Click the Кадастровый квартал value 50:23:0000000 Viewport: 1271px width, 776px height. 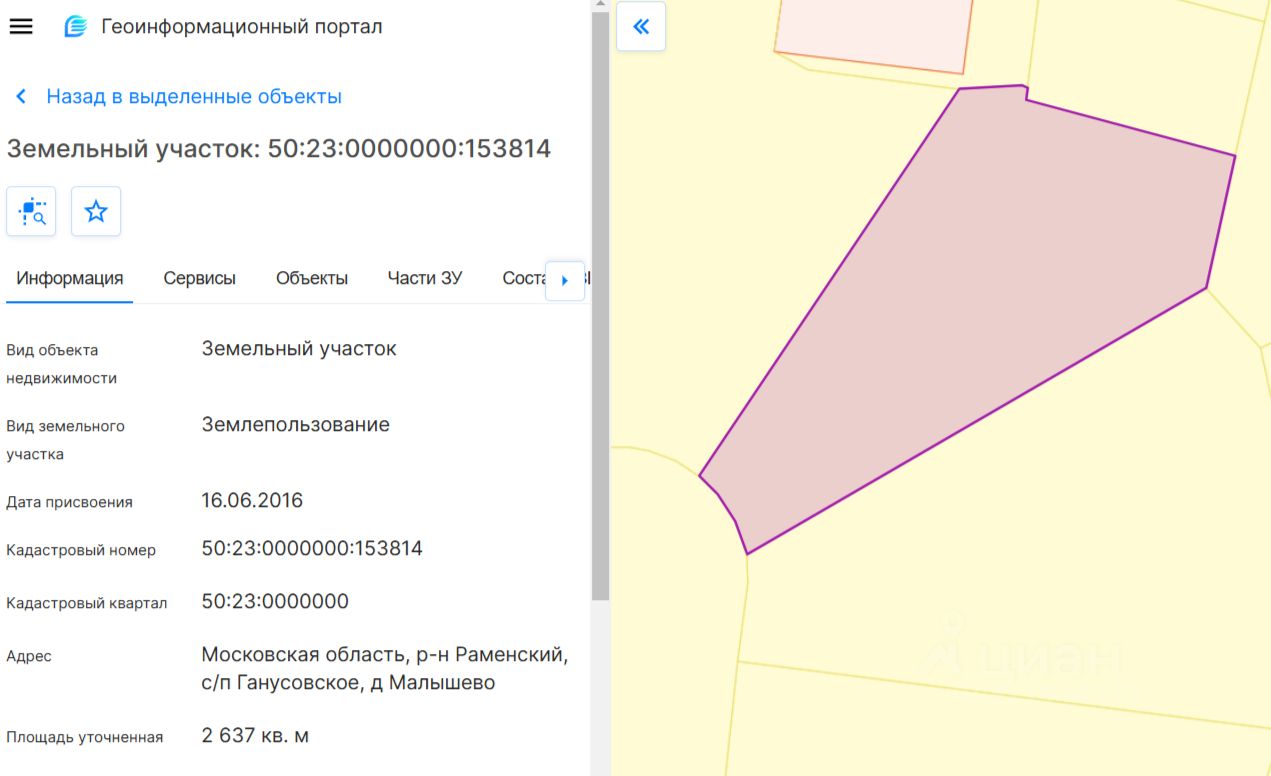[x=275, y=601]
